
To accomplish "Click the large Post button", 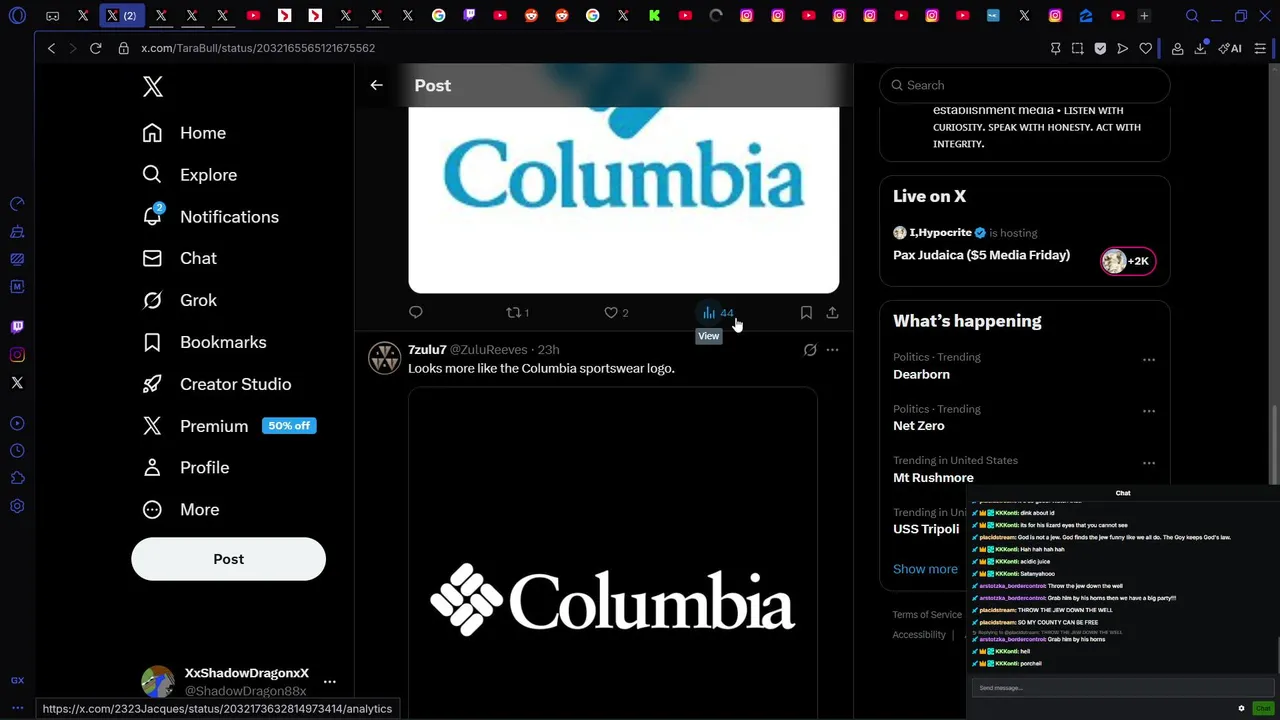I will pyautogui.click(x=228, y=559).
